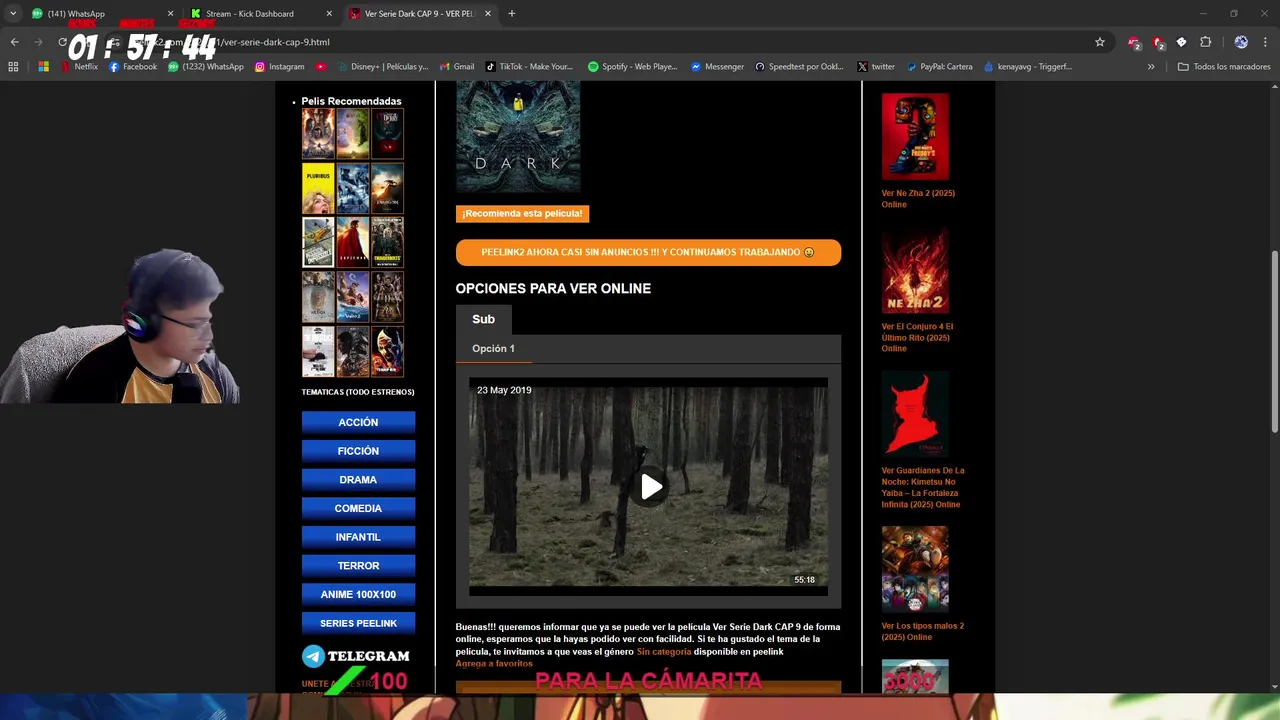Open the ACCIÓN category
This screenshot has width=1280, height=720.
click(358, 422)
